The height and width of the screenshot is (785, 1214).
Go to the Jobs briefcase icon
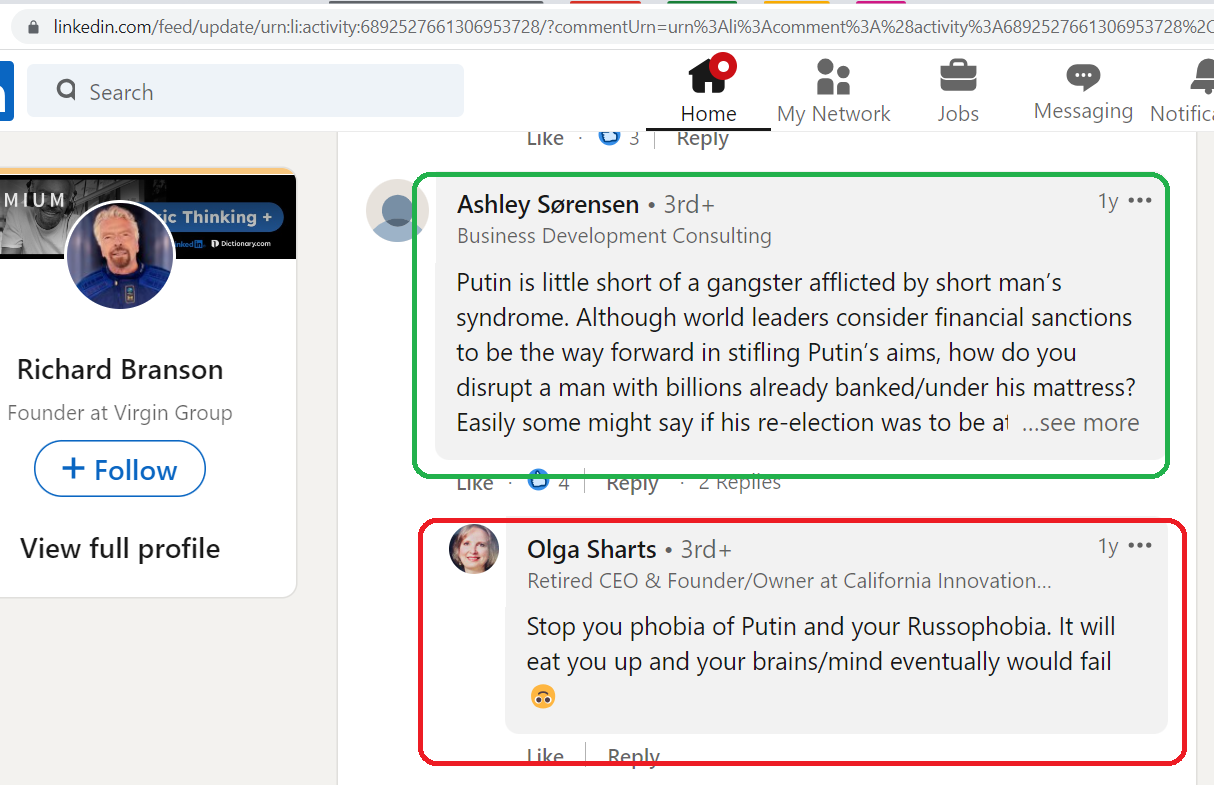tap(958, 77)
